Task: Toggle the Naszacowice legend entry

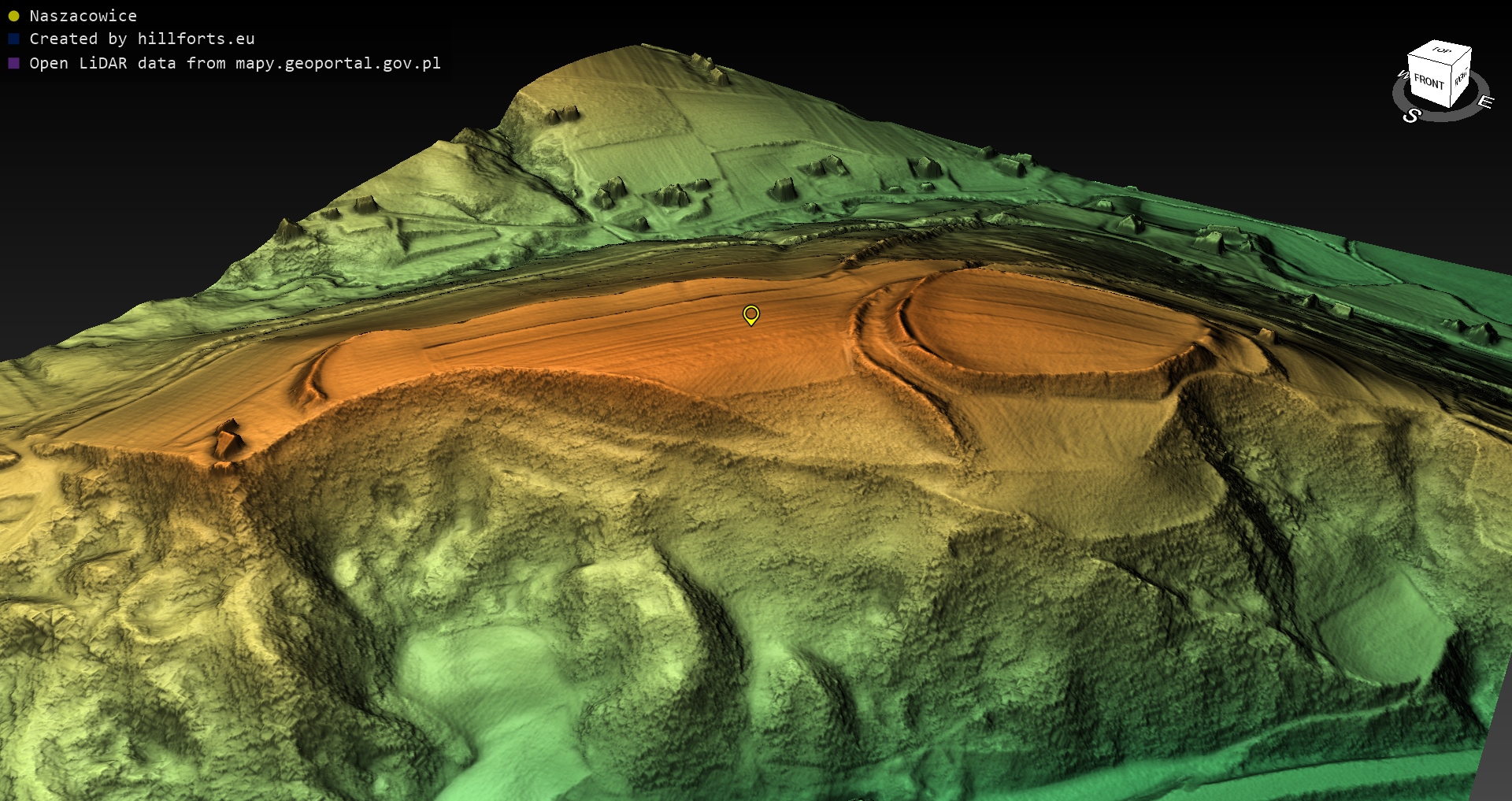Action: click(83, 16)
